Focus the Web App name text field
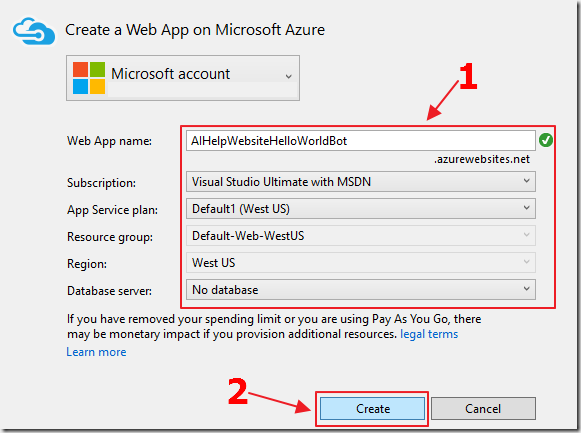The height and width of the screenshot is (433, 581). [x=361, y=141]
